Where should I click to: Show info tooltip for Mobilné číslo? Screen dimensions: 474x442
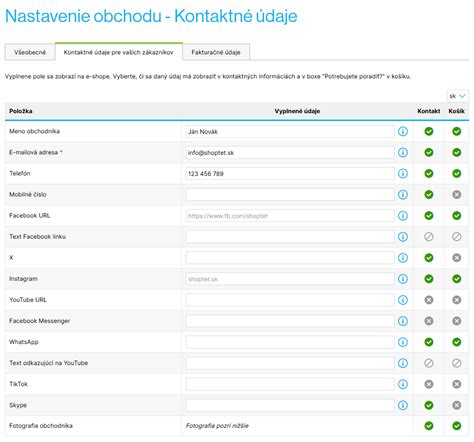[403, 194]
